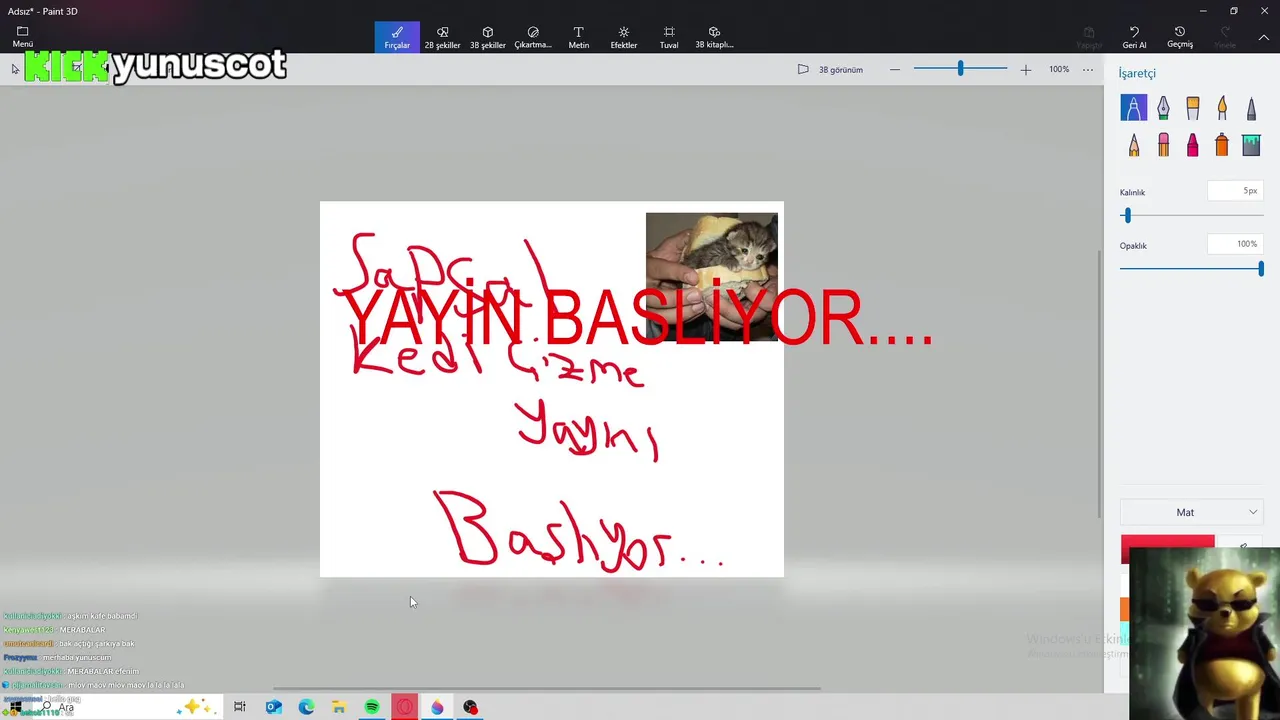Open the 2B şekiller tab
The image size is (1280, 720).
(442, 37)
